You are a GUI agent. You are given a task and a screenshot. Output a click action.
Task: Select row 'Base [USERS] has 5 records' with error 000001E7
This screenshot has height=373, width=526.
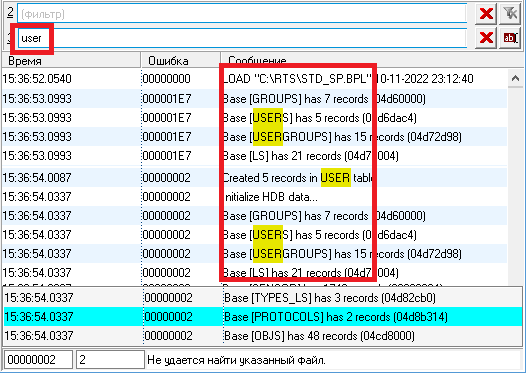[x=254, y=118]
